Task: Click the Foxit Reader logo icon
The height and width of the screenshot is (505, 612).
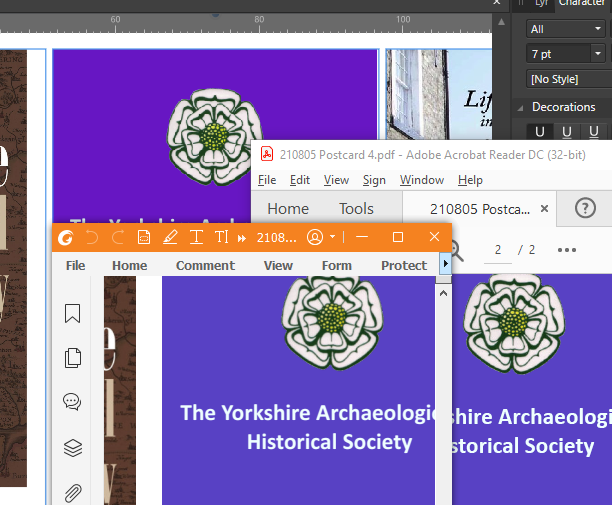Action: [x=66, y=237]
